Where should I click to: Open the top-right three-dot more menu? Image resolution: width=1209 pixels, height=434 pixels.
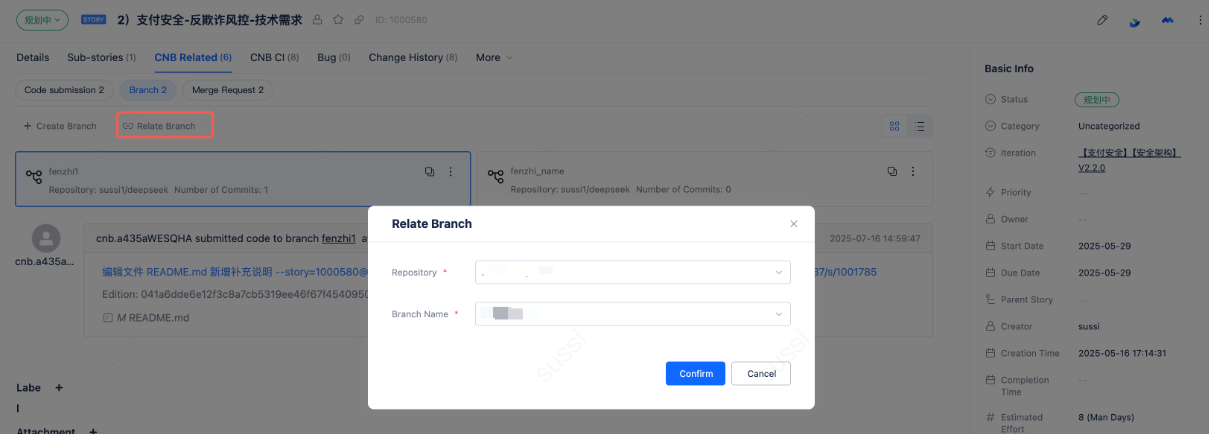click(1200, 20)
